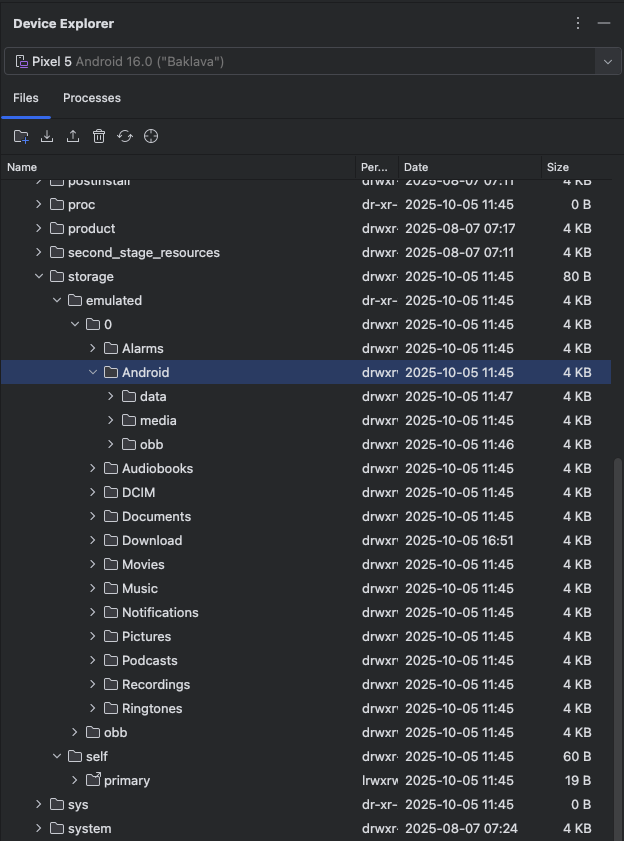Open the Device Explorer options menu
Screen dimensions: 624x841
point(578,23)
